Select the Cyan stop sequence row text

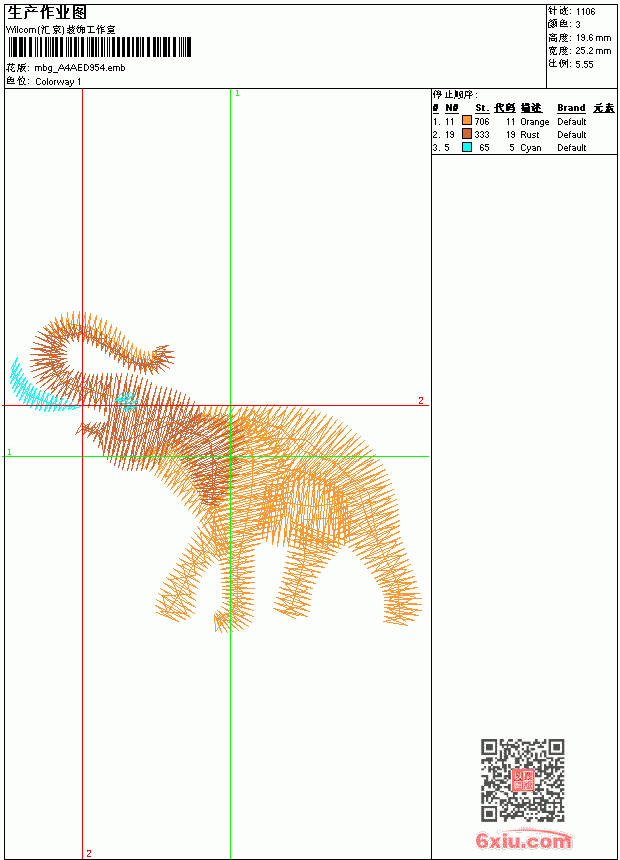coord(509,148)
